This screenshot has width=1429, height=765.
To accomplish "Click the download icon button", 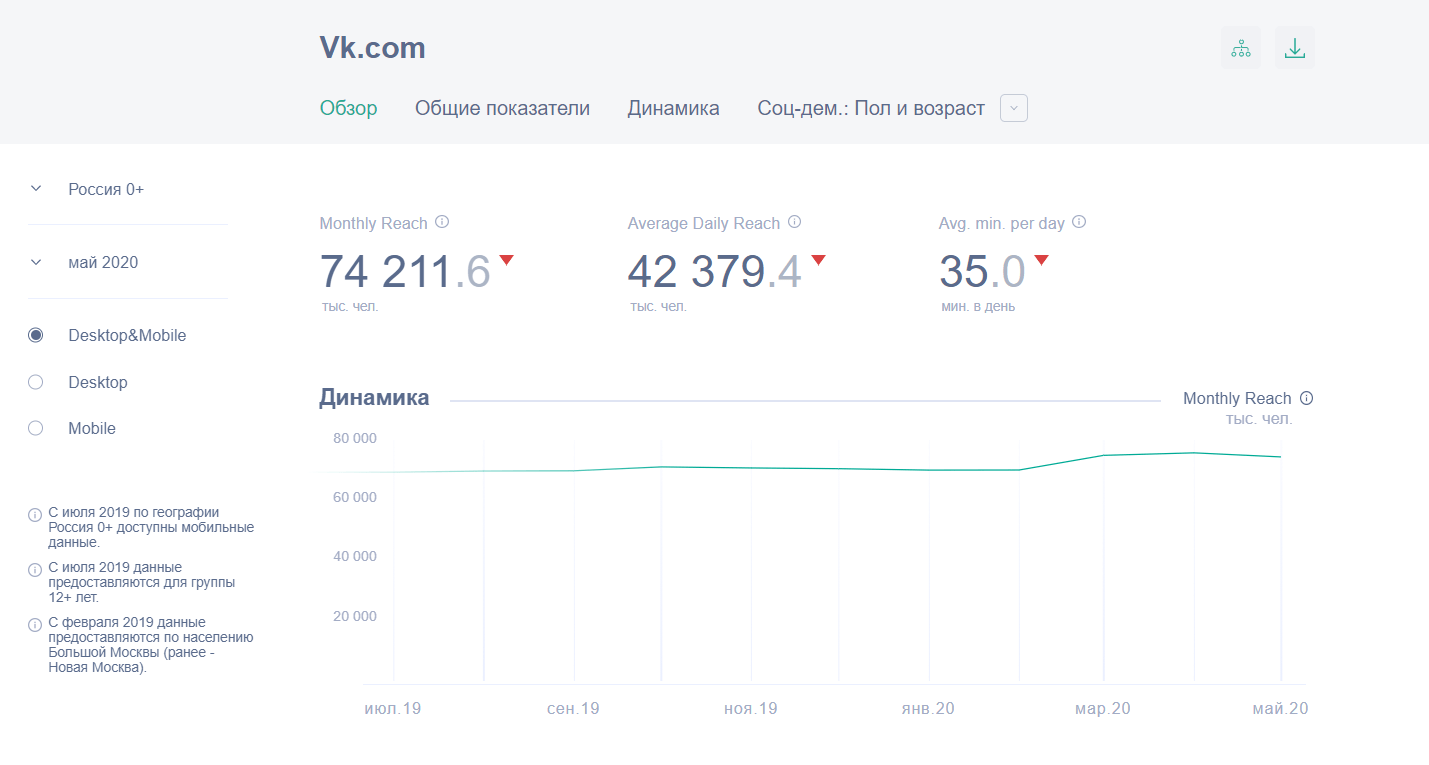I will click(1295, 48).
